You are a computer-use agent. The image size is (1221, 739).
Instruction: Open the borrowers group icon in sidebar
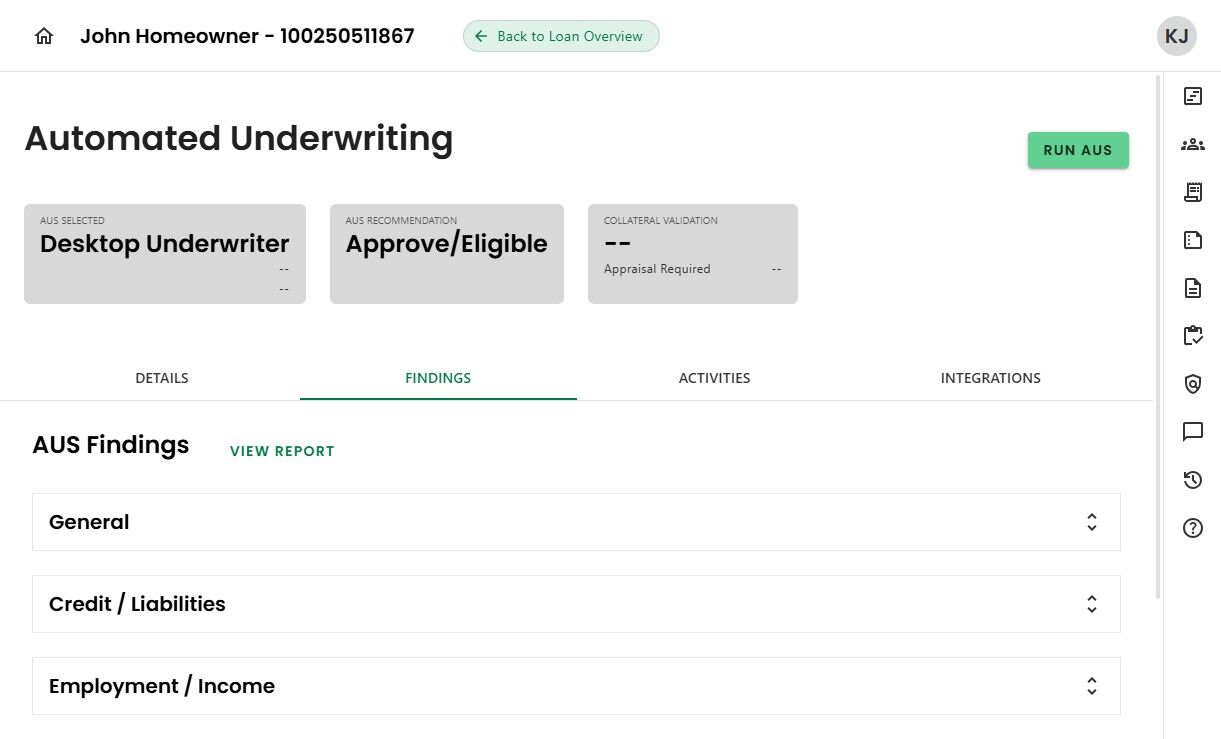tap(1192, 144)
